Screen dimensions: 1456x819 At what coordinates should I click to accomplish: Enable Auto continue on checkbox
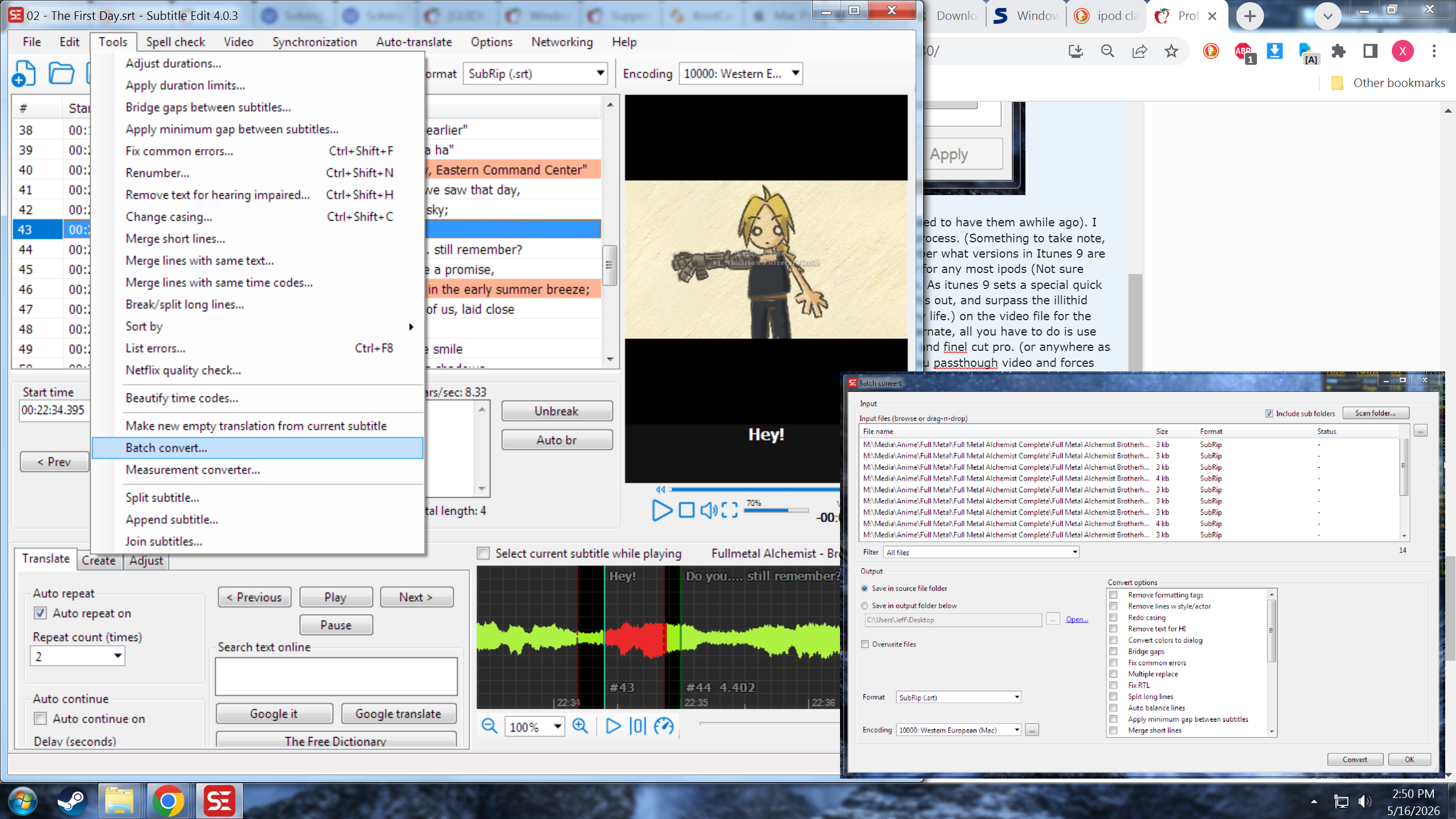point(40,718)
